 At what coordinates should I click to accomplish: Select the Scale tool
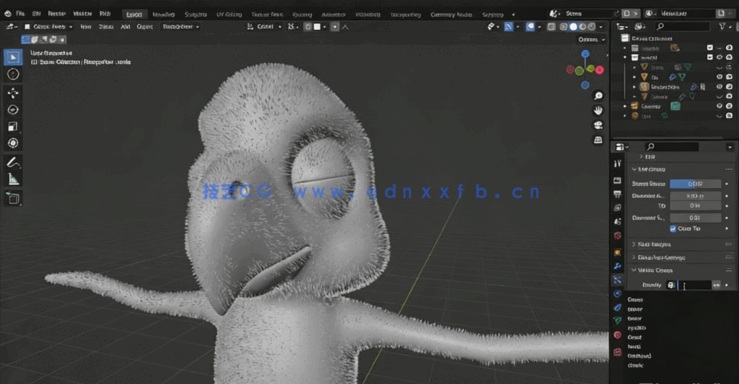click(13, 126)
